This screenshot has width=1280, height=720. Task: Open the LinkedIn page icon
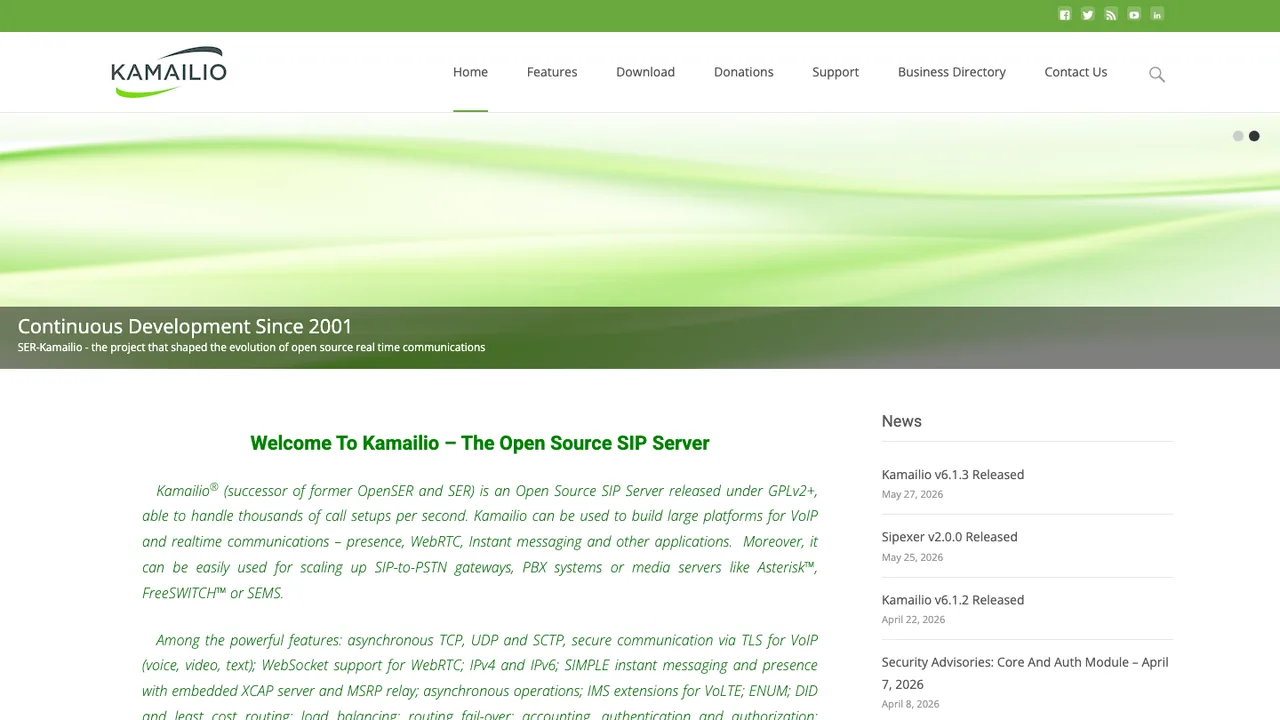point(1157,15)
